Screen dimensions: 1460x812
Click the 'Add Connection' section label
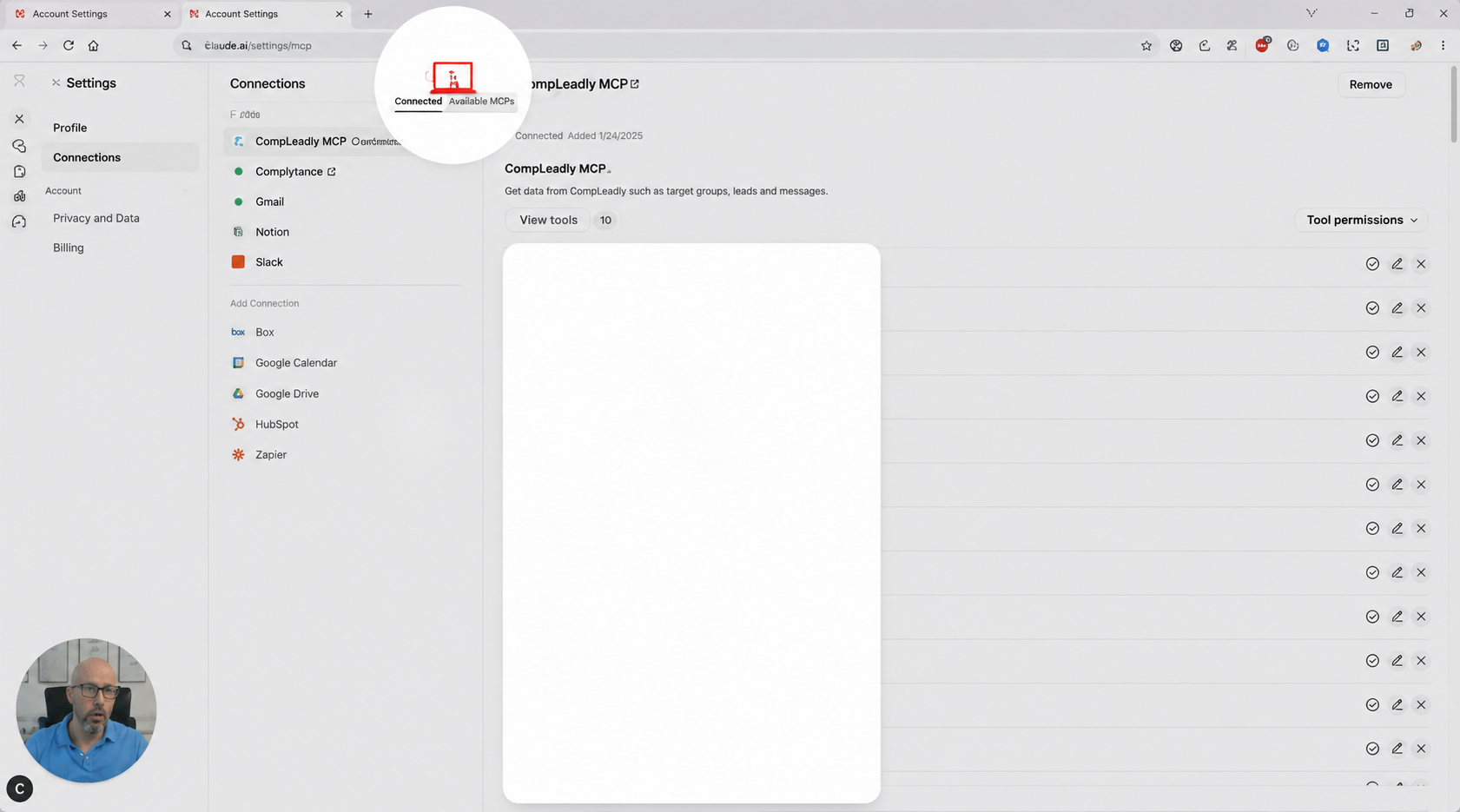(264, 304)
